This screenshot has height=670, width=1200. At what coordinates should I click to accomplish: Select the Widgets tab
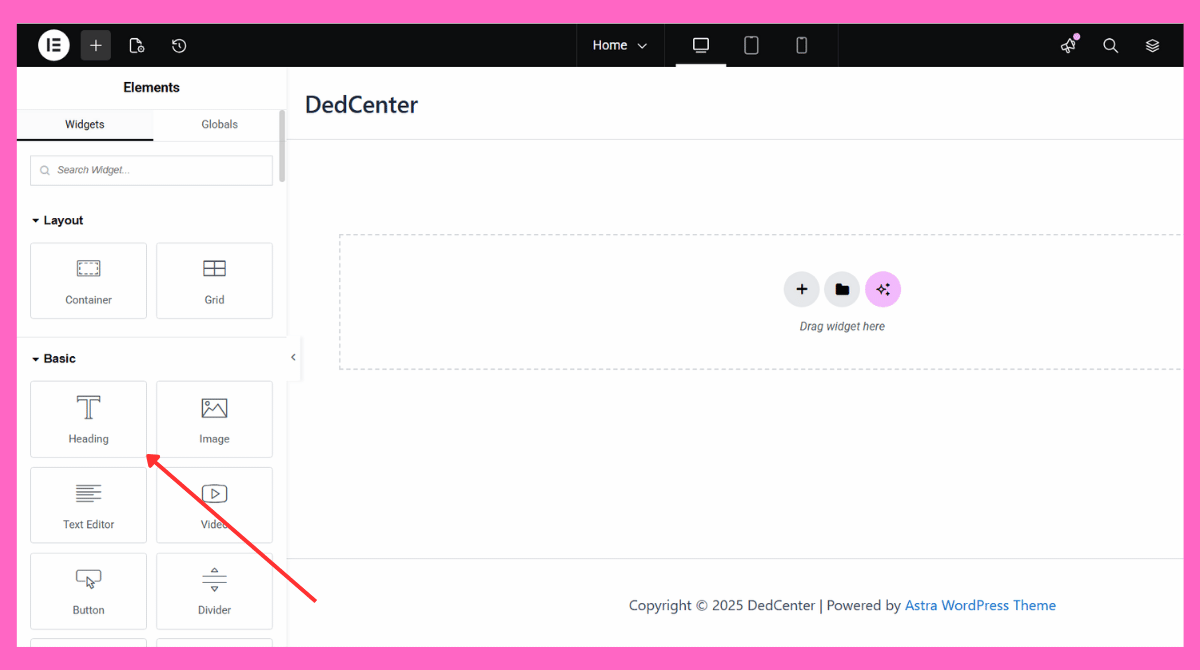tap(85, 124)
